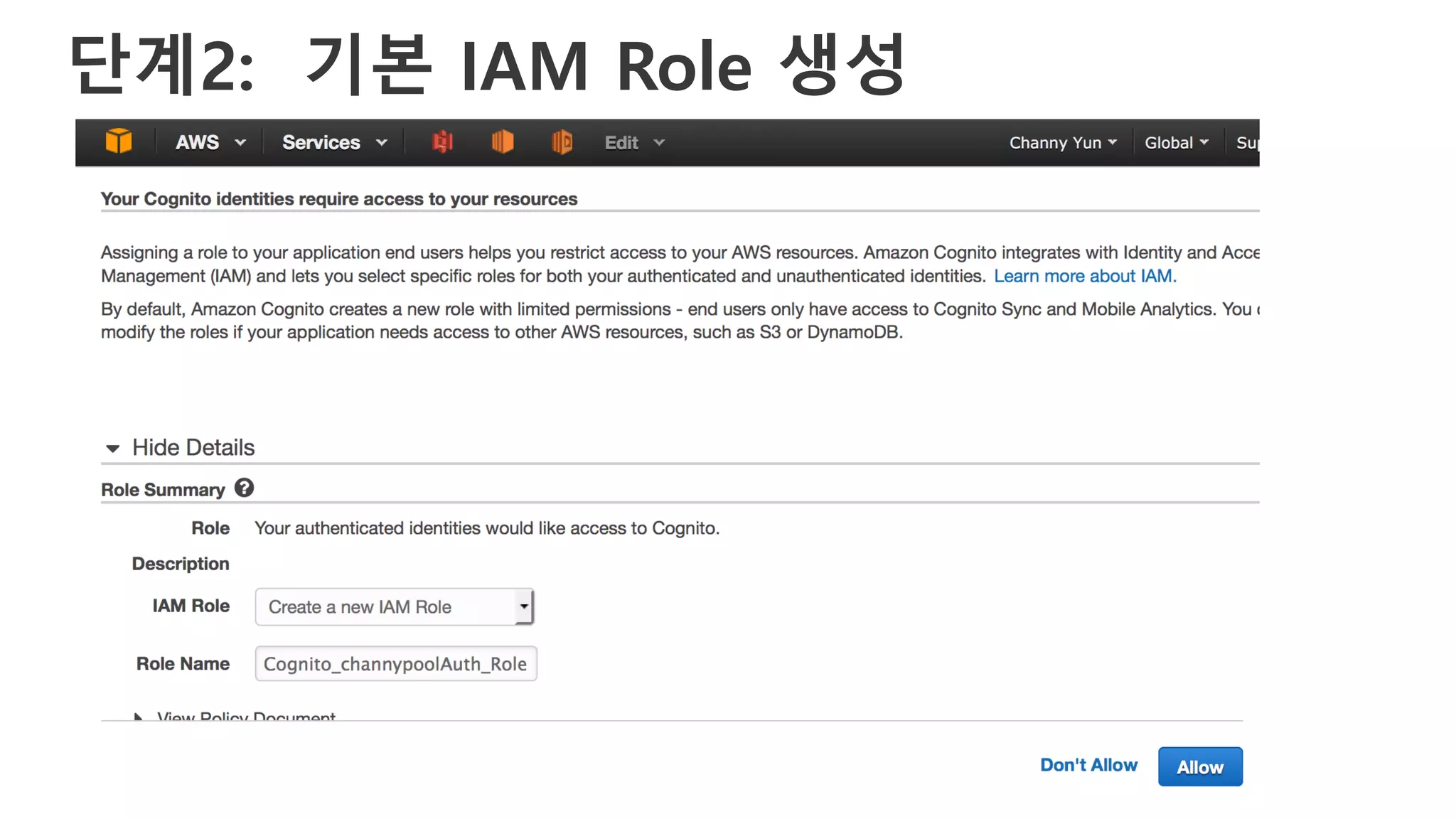Click the 'Role Summary' label
Screen dimensions: 1456x819
pyautogui.click(x=163, y=490)
